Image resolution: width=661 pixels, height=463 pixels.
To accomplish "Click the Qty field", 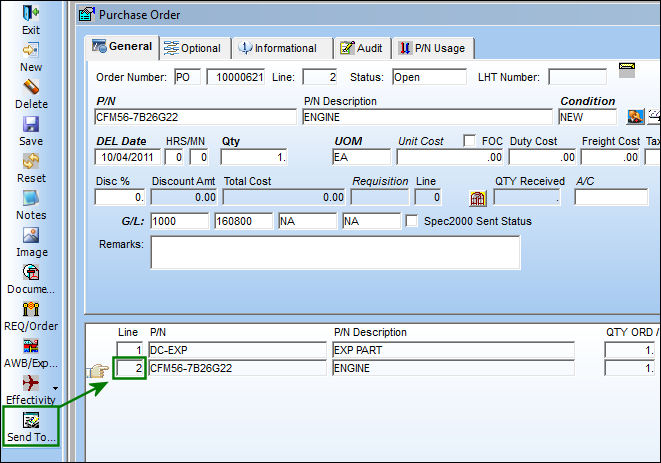I will coord(254,157).
